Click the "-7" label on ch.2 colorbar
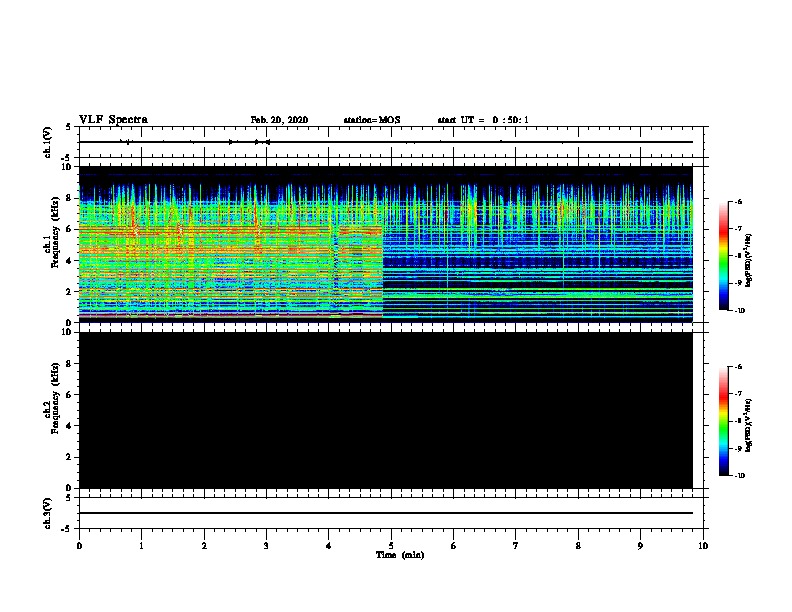792x612 pixels. (x=737, y=393)
